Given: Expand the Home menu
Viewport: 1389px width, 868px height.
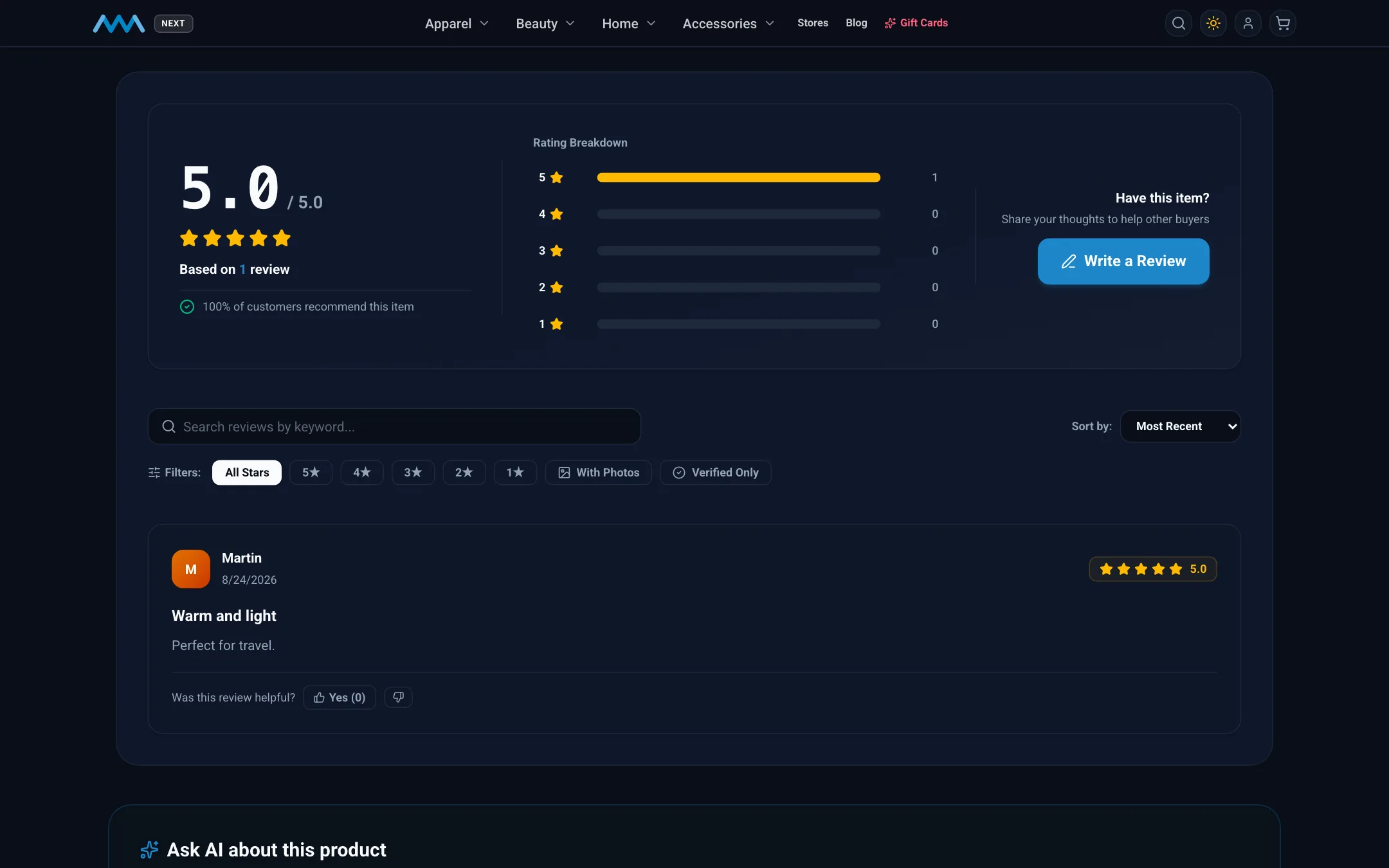Looking at the screenshot, I should point(628,24).
